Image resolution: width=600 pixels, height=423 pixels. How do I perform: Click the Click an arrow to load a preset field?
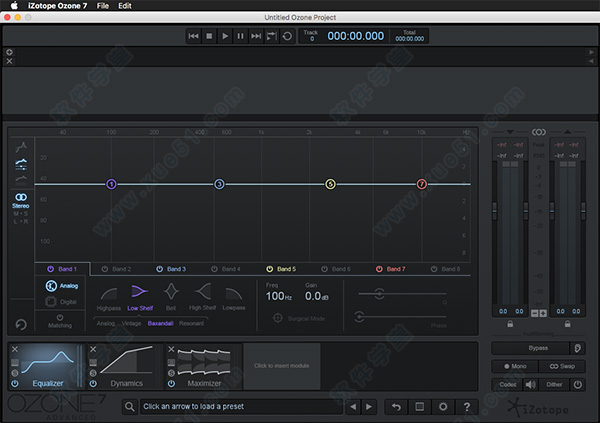[241, 407]
